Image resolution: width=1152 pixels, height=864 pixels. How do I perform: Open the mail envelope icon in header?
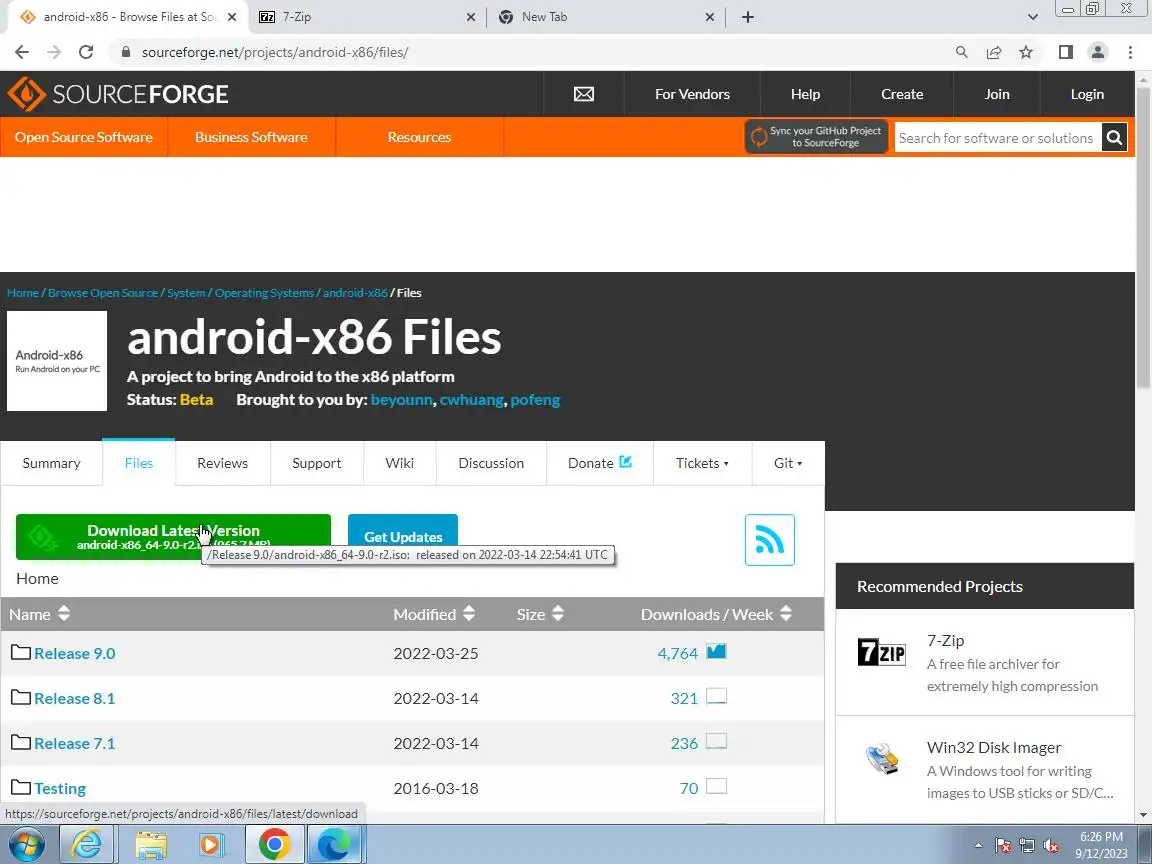pos(583,94)
